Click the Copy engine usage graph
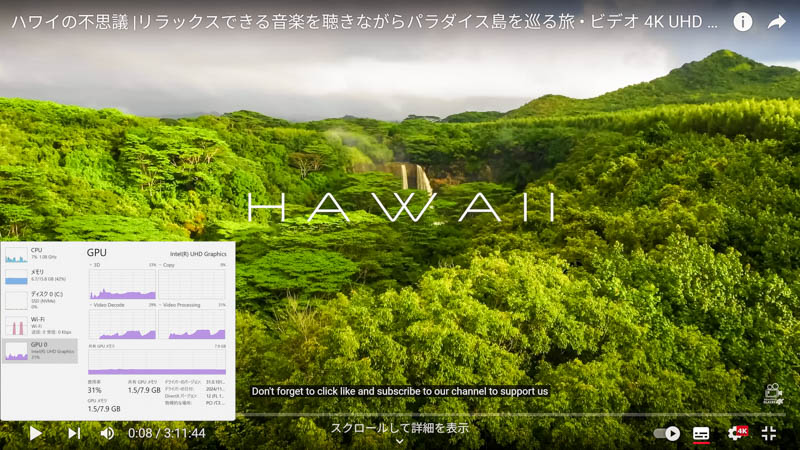This screenshot has width=800, height=450. pos(192,284)
